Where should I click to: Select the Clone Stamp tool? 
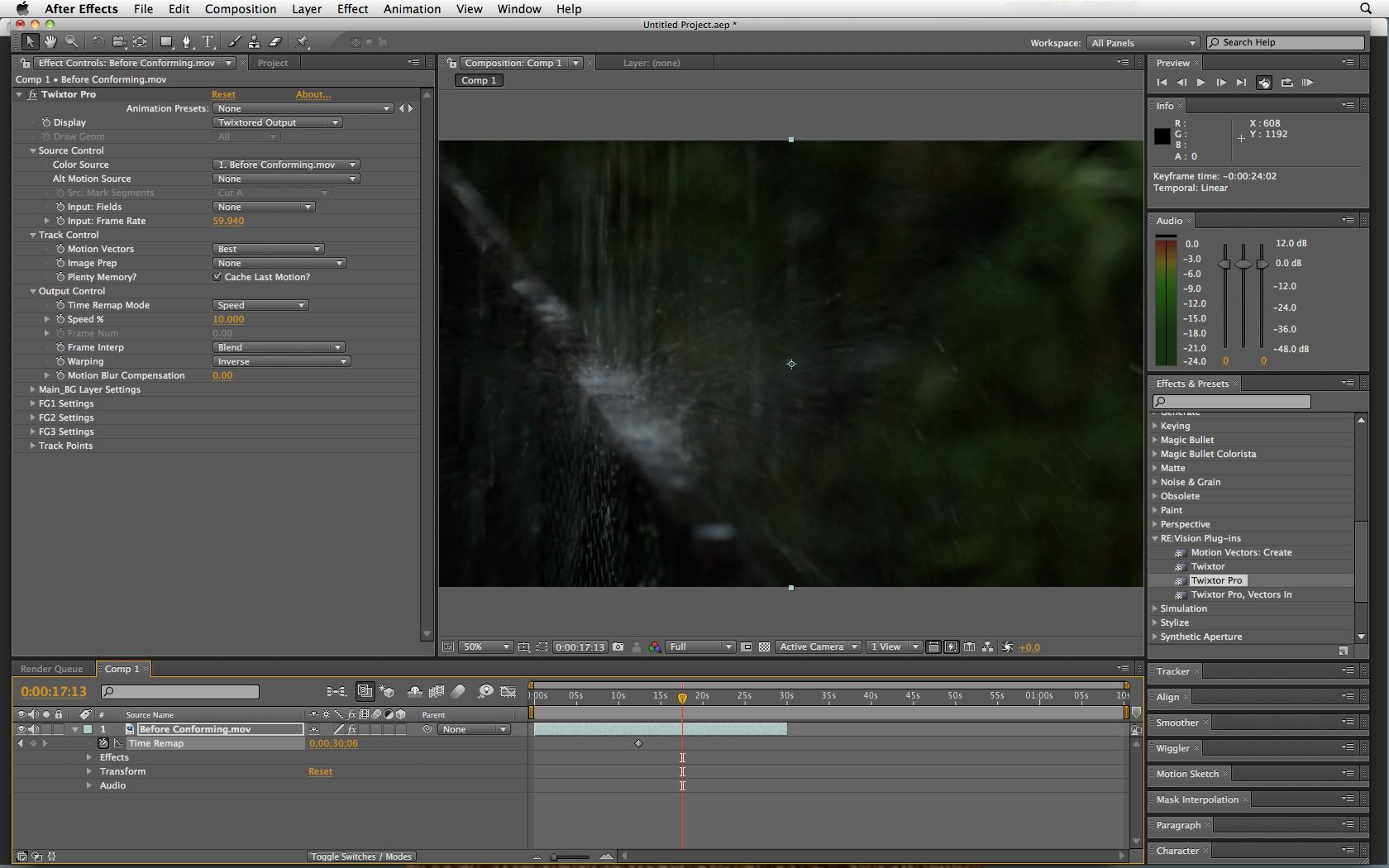pos(255,41)
